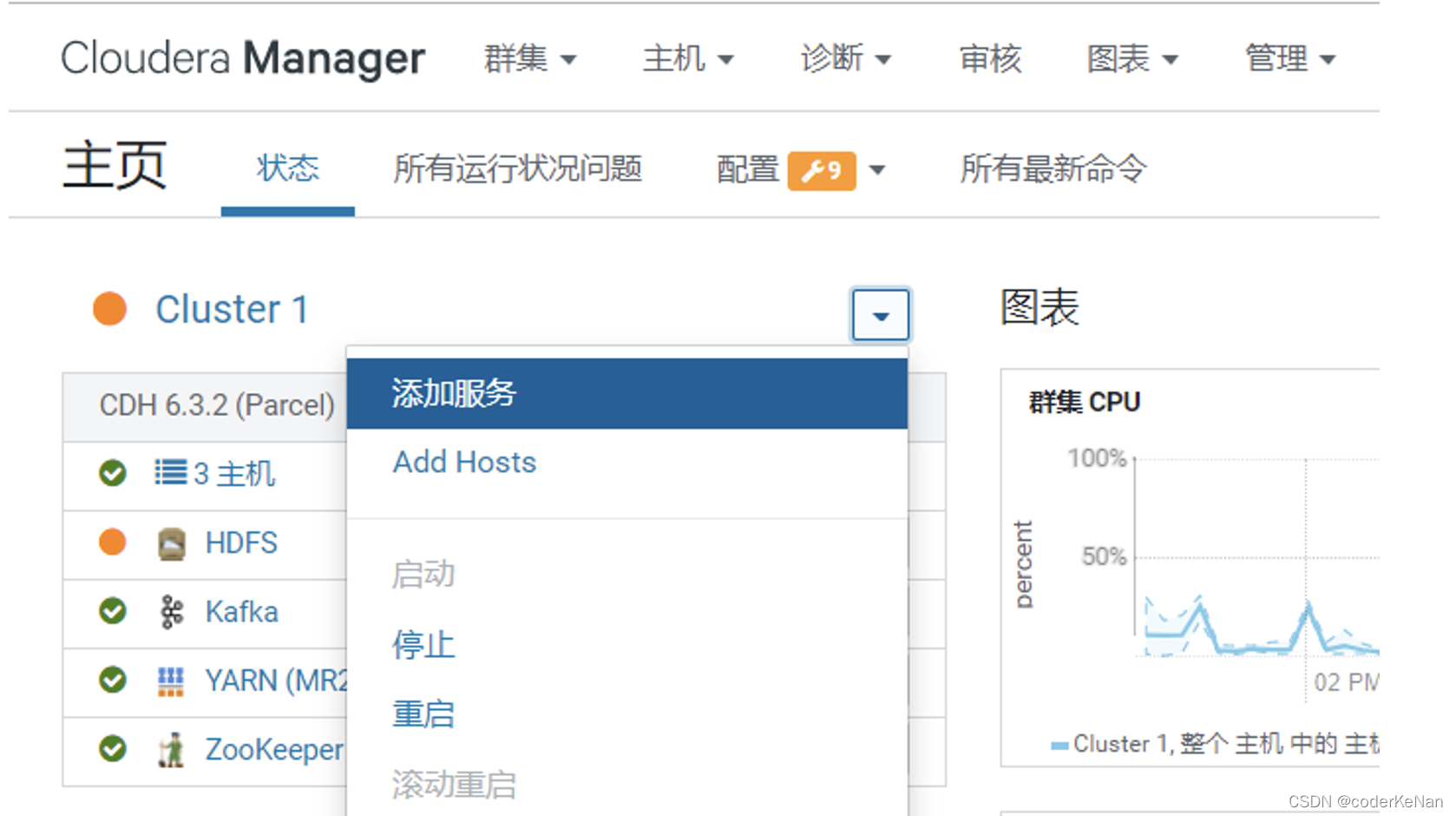Click the YARN service icon
Screen dimensions: 1456x816
pos(171,681)
